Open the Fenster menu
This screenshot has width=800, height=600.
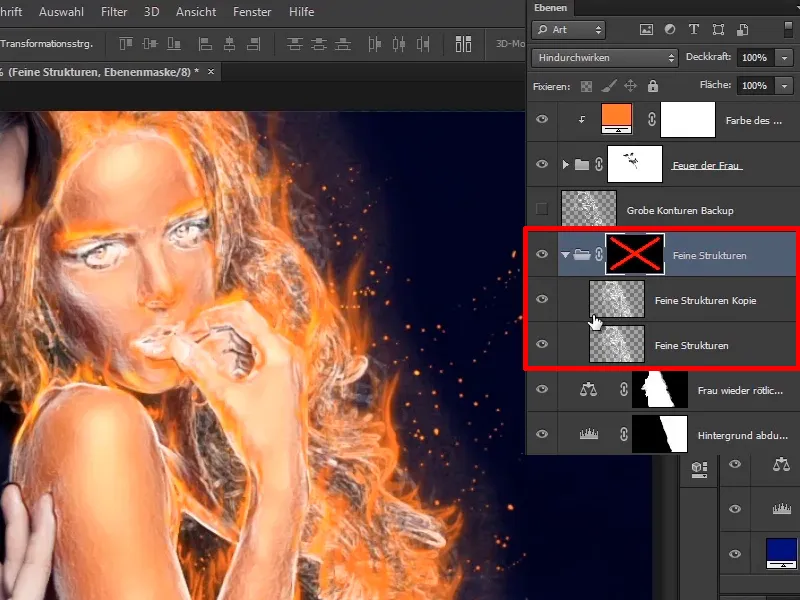252,12
